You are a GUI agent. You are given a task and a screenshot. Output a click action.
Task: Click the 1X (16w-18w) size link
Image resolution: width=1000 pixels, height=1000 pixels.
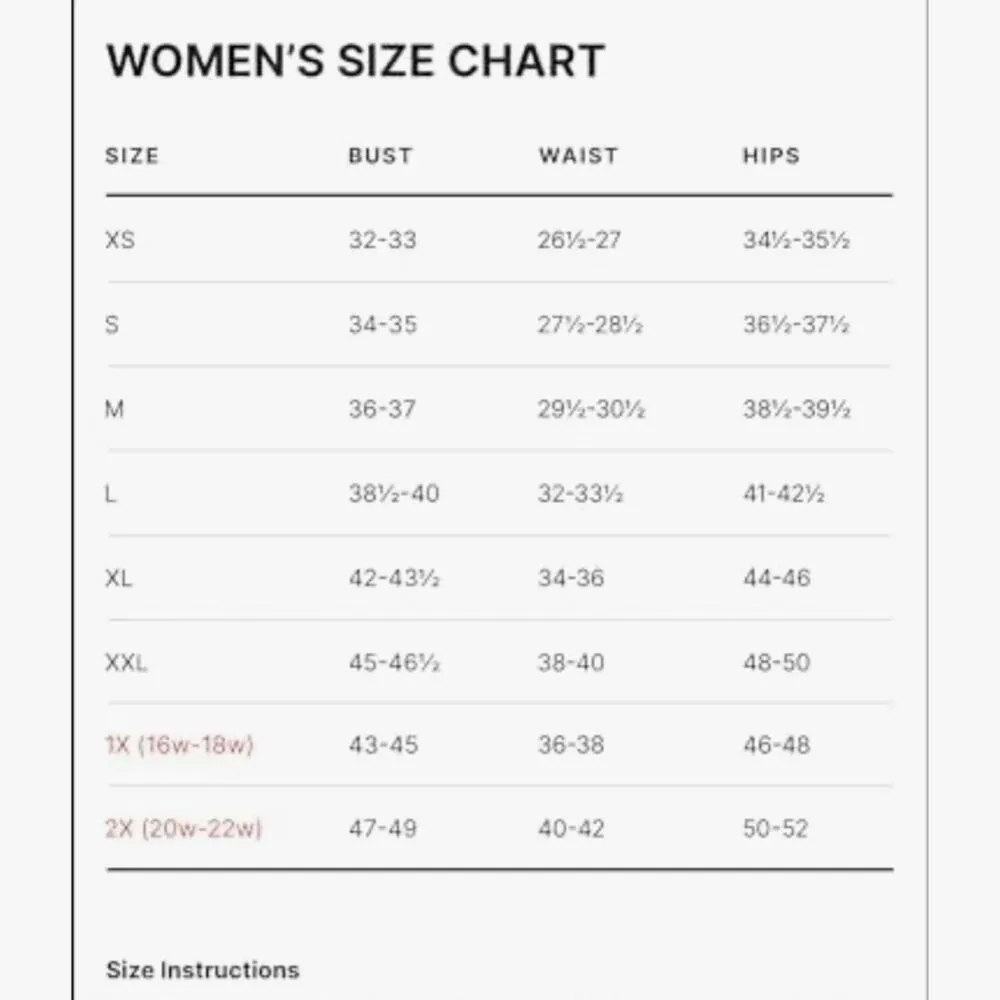[179, 745]
